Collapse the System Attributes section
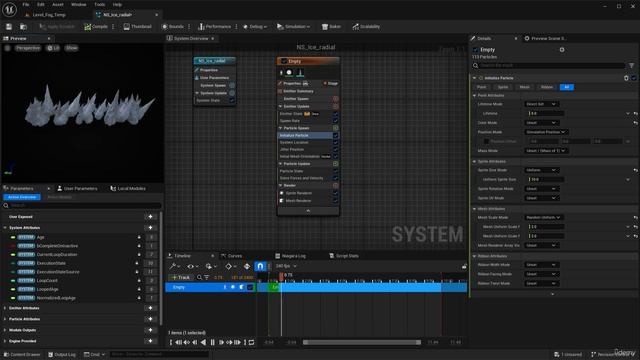 point(5,228)
